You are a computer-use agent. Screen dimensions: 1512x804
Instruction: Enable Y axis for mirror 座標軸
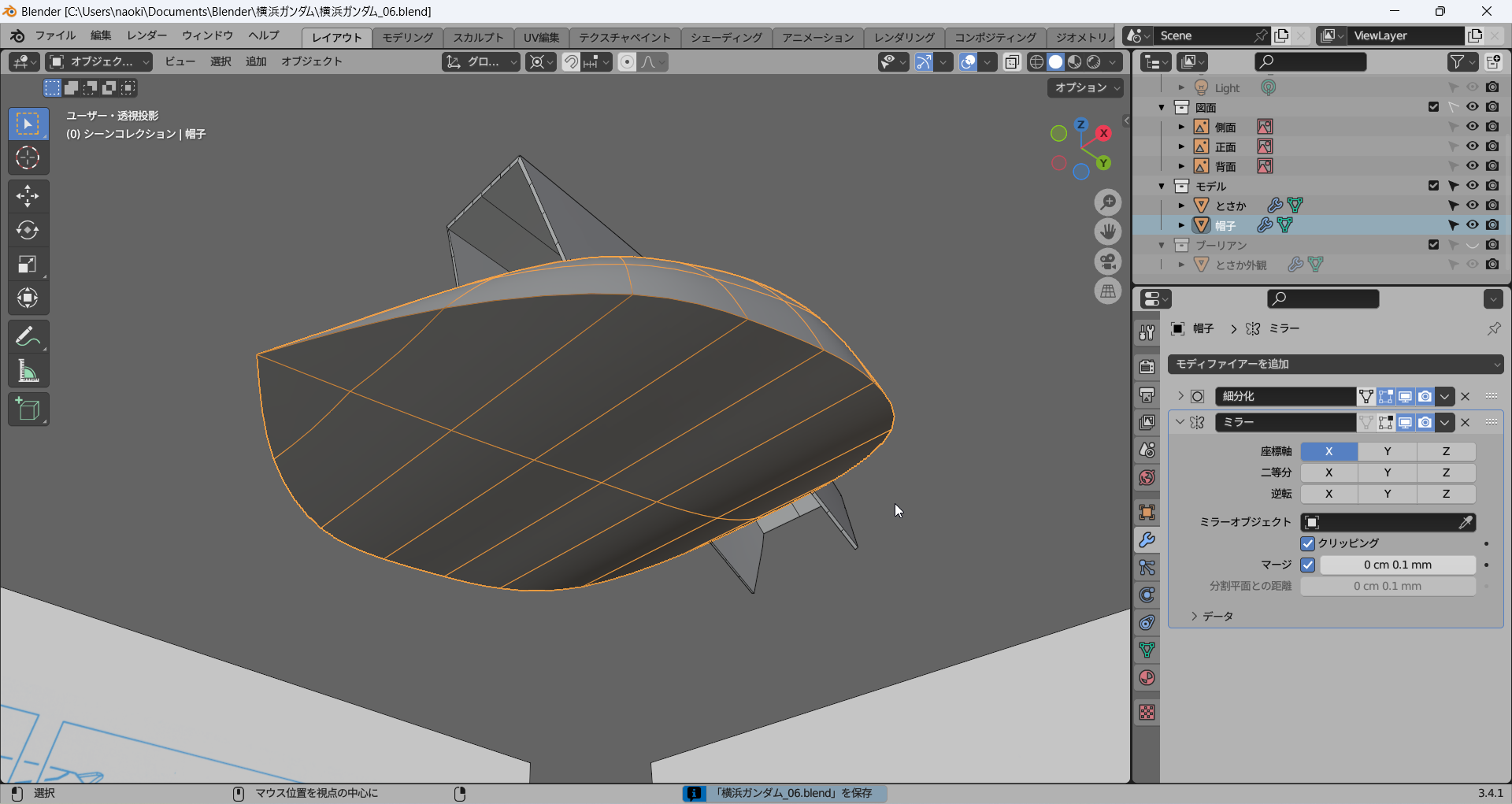point(1387,451)
